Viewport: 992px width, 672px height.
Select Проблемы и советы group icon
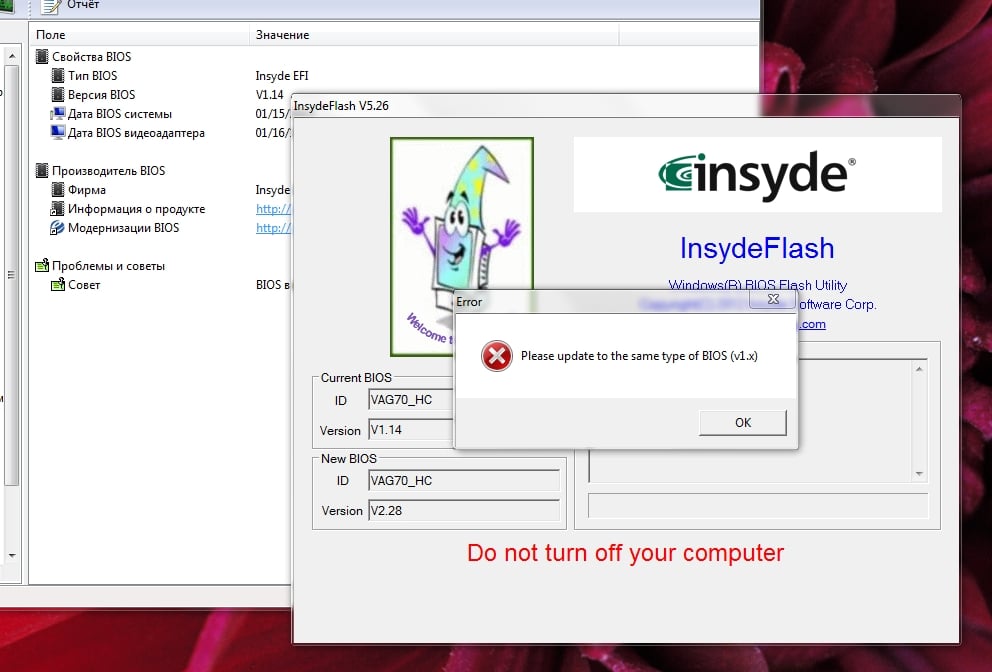[x=42, y=266]
